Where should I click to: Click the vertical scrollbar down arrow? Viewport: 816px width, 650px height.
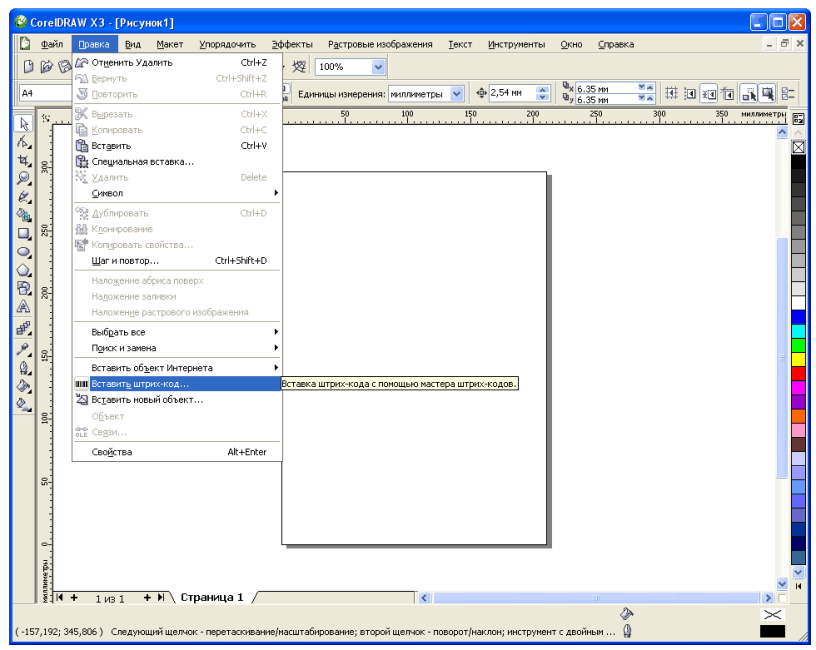782,583
